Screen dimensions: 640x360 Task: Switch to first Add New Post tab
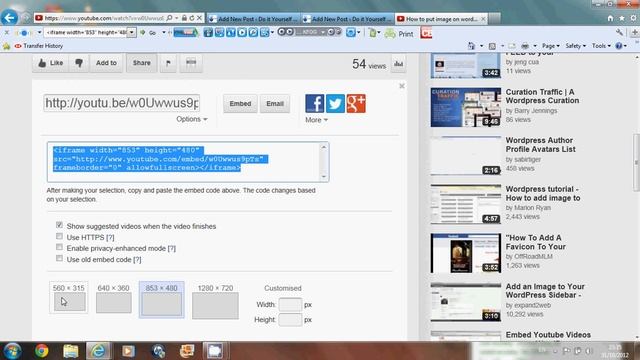[x=253, y=19]
